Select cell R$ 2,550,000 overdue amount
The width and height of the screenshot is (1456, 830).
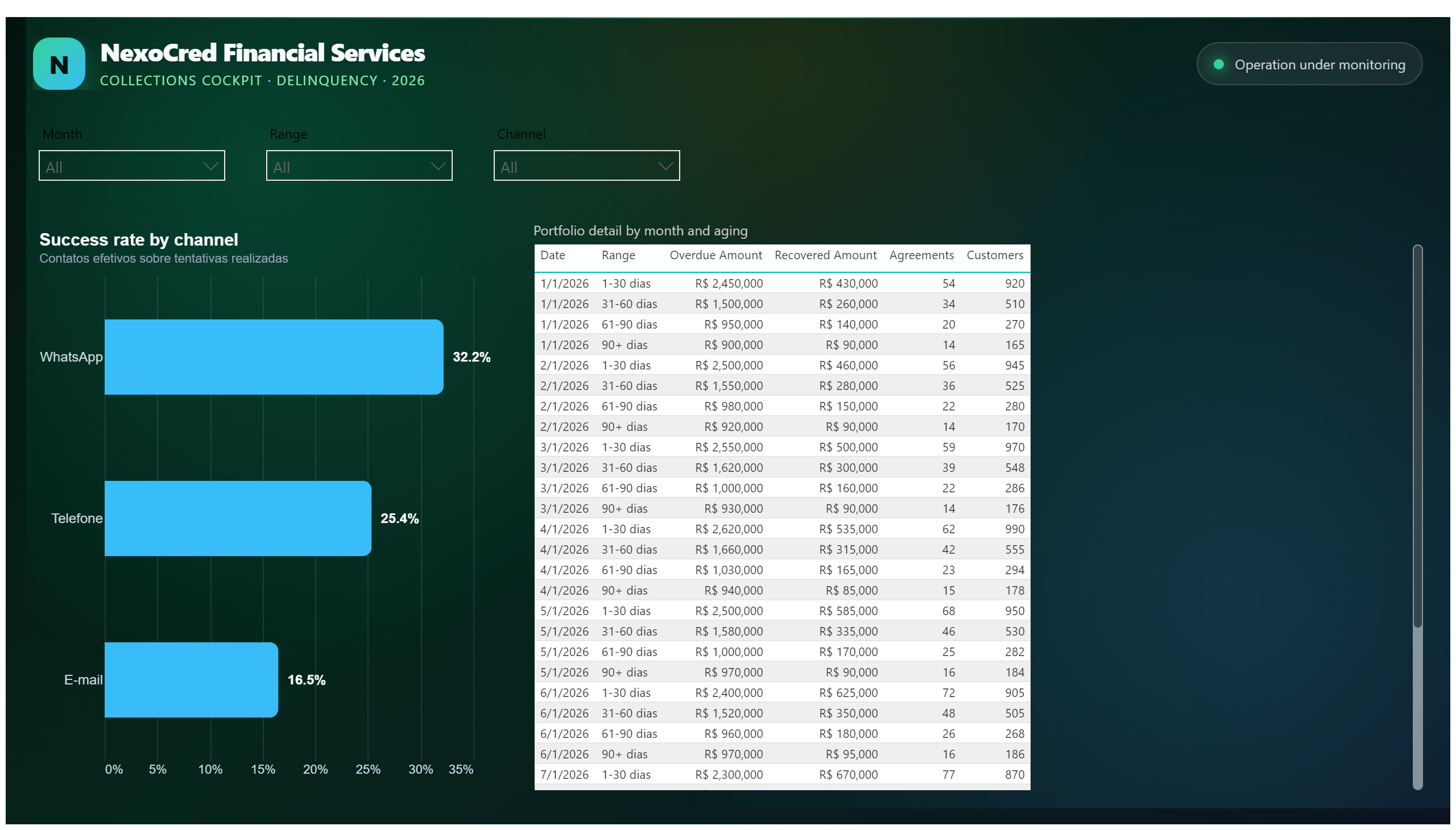pos(729,447)
